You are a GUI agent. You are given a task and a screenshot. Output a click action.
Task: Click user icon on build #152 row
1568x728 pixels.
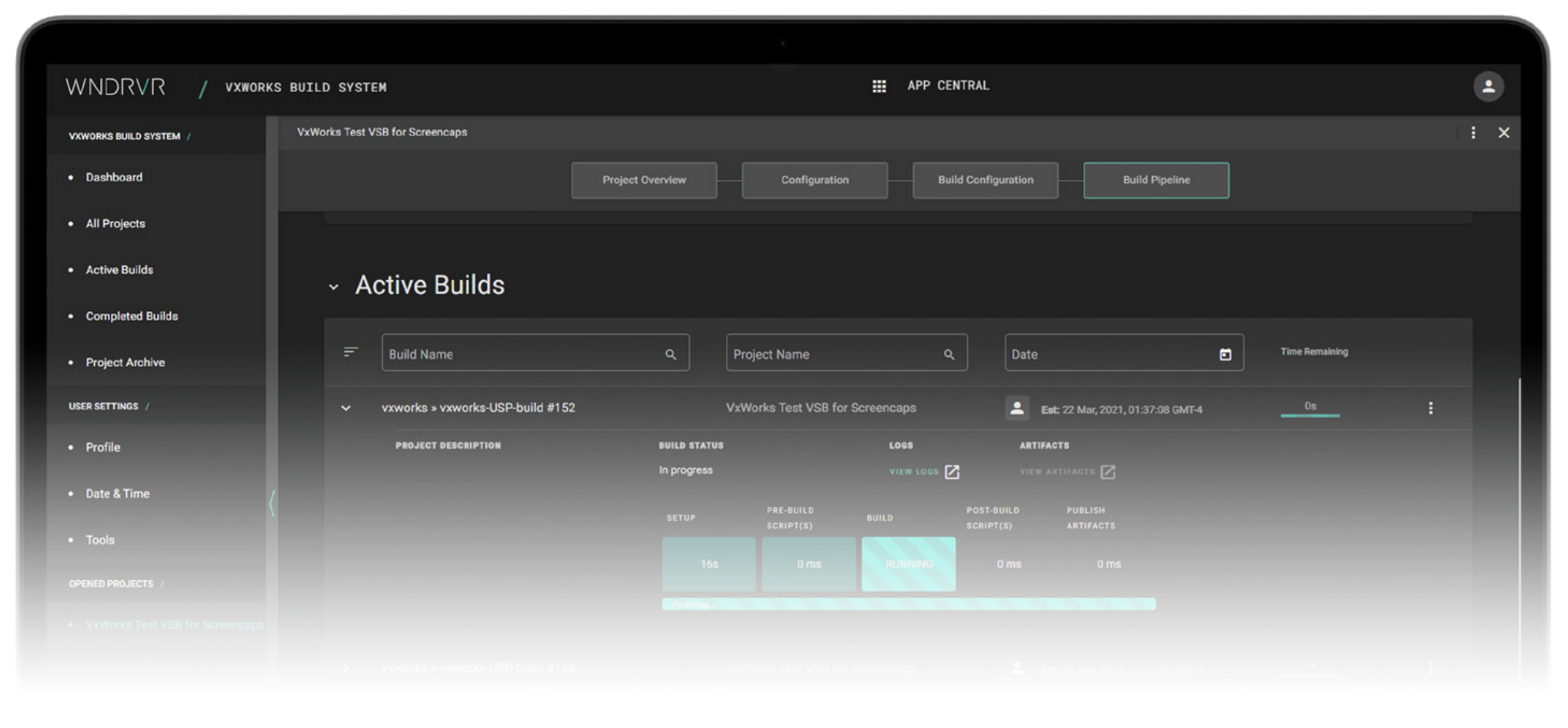click(x=1016, y=408)
